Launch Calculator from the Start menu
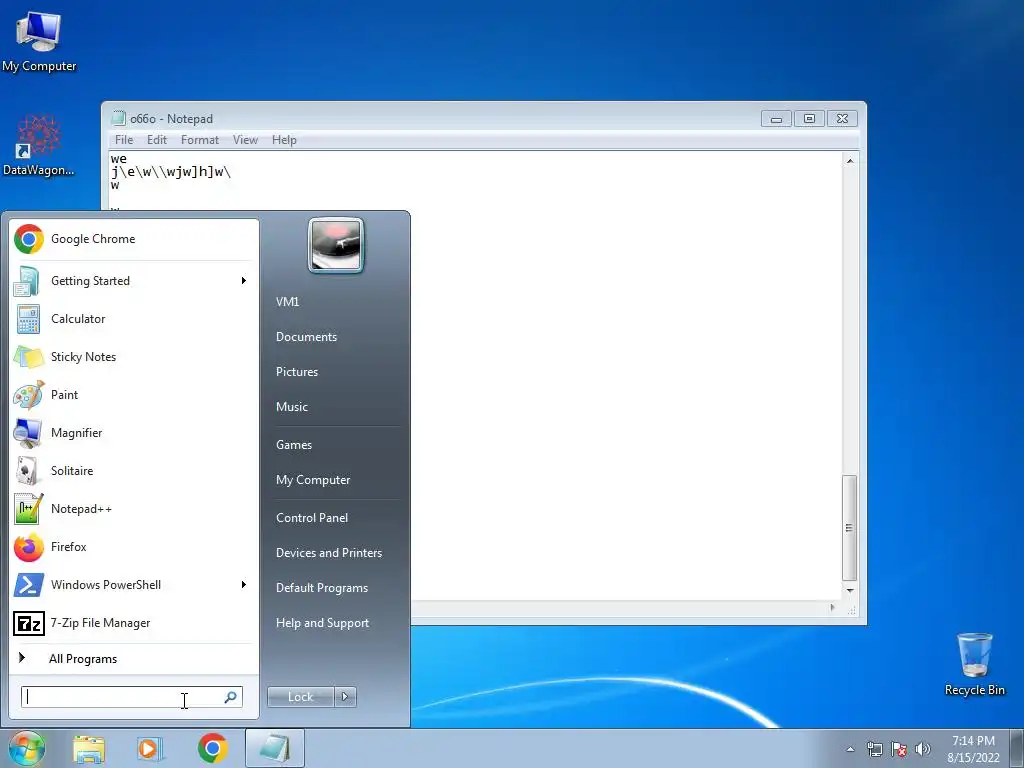 tap(134, 319)
